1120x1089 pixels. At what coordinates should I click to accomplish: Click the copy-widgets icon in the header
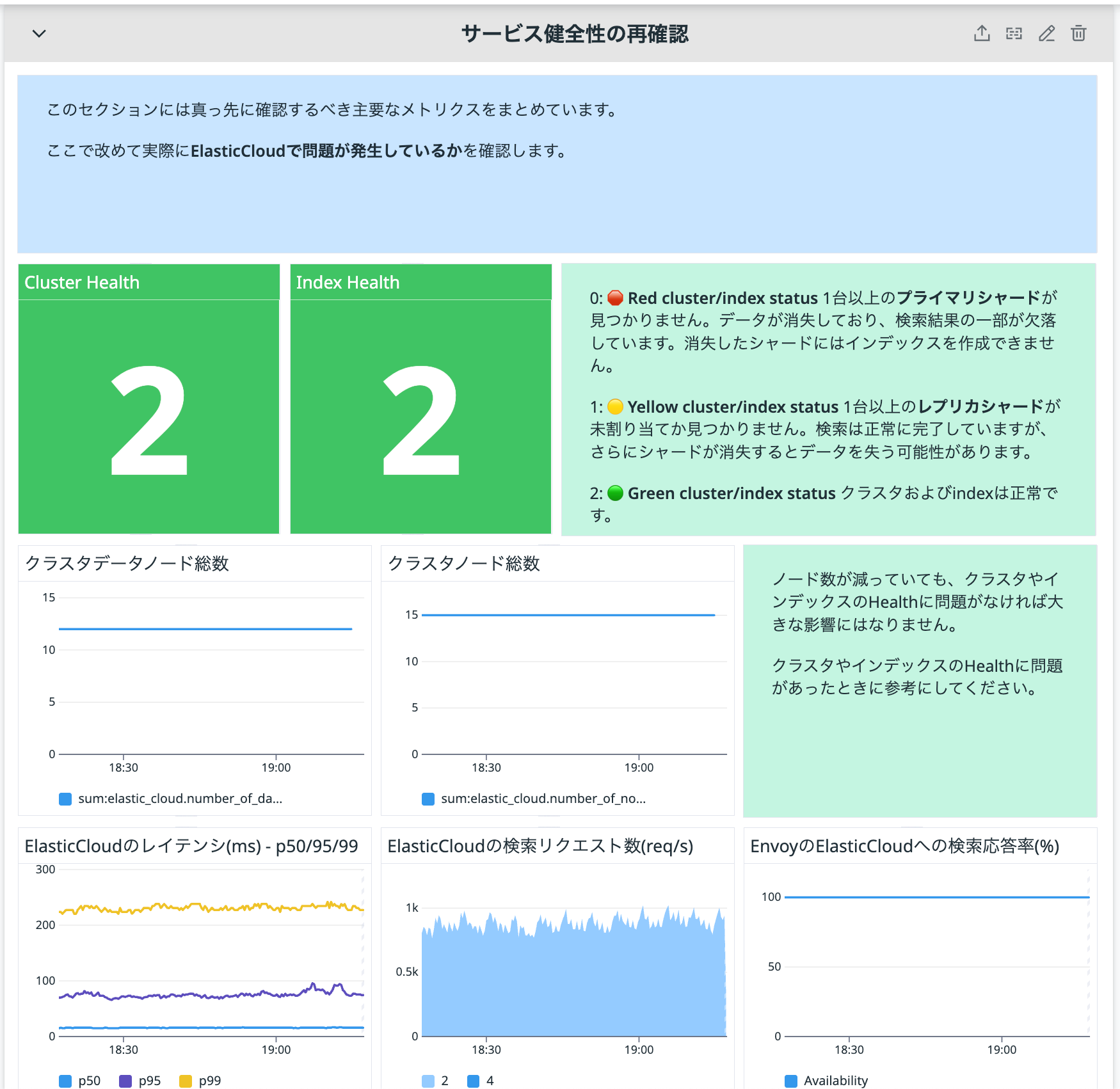pos(1014,33)
